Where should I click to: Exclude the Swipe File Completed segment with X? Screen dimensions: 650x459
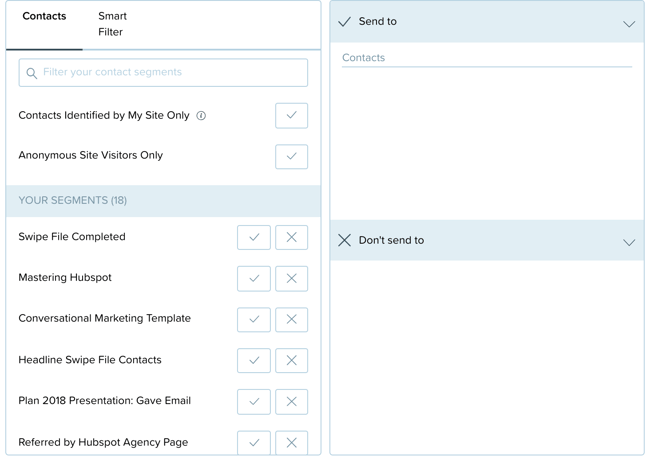[291, 238]
